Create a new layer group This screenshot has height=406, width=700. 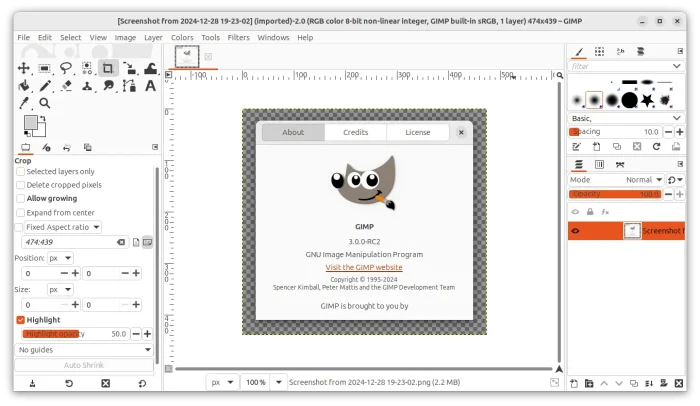[x=589, y=383]
